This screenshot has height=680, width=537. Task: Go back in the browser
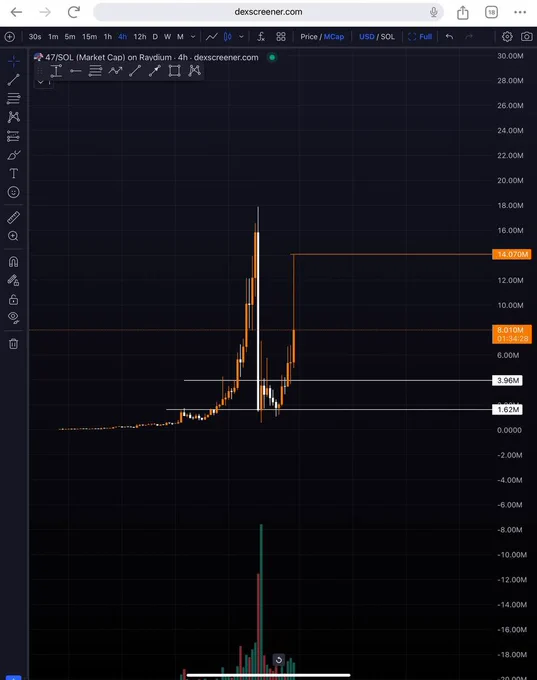click(16, 12)
